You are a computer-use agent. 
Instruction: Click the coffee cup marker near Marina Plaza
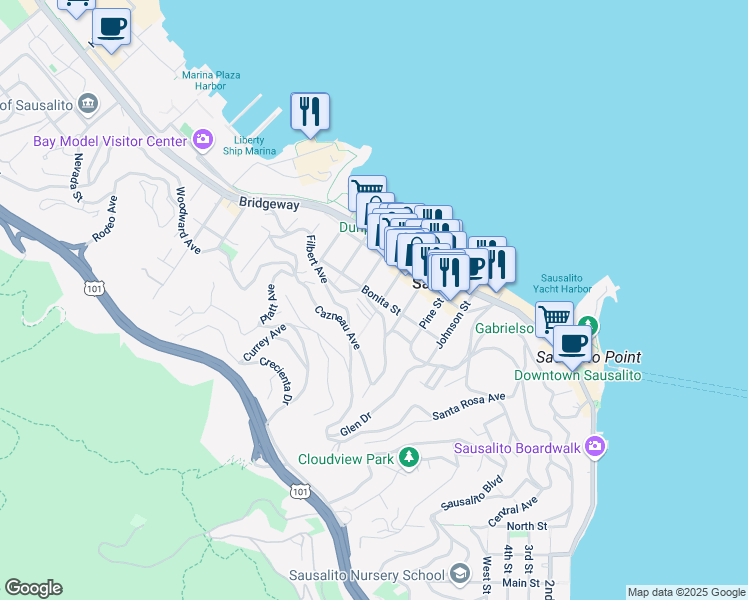coord(111,29)
